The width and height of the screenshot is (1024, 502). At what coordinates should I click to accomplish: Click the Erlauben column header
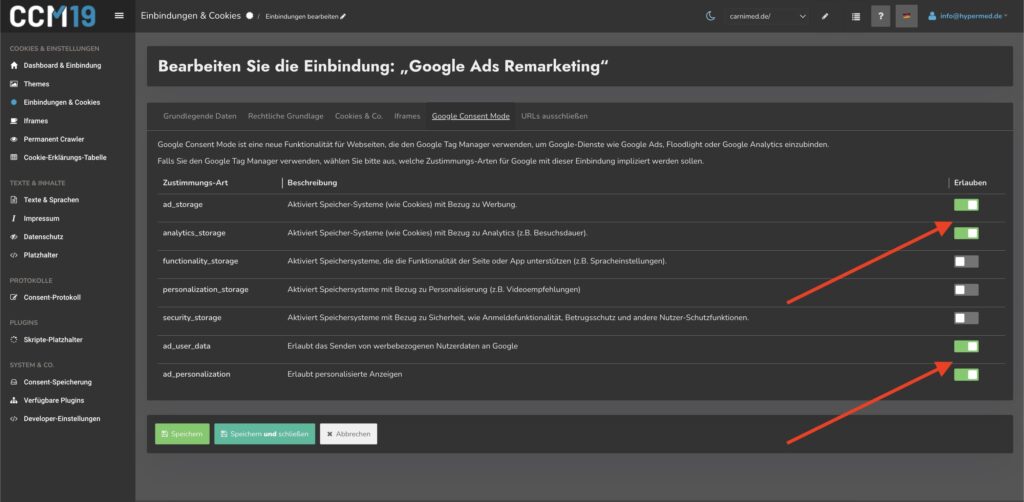970,183
